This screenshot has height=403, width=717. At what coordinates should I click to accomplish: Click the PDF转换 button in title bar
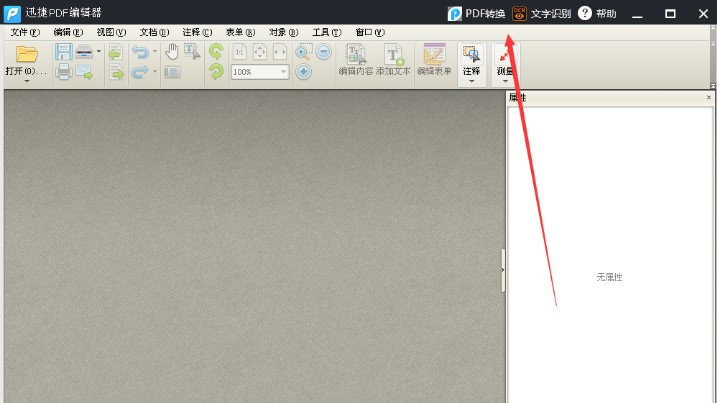[x=476, y=13]
